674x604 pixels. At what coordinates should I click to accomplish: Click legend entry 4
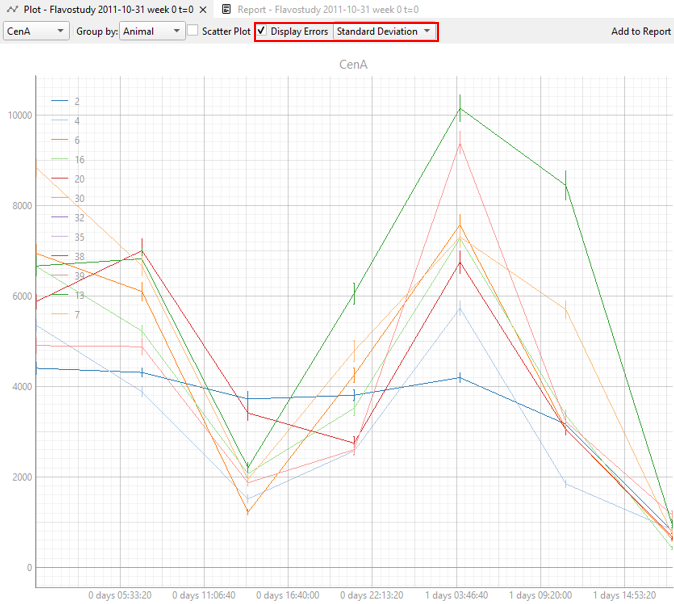tap(65, 121)
